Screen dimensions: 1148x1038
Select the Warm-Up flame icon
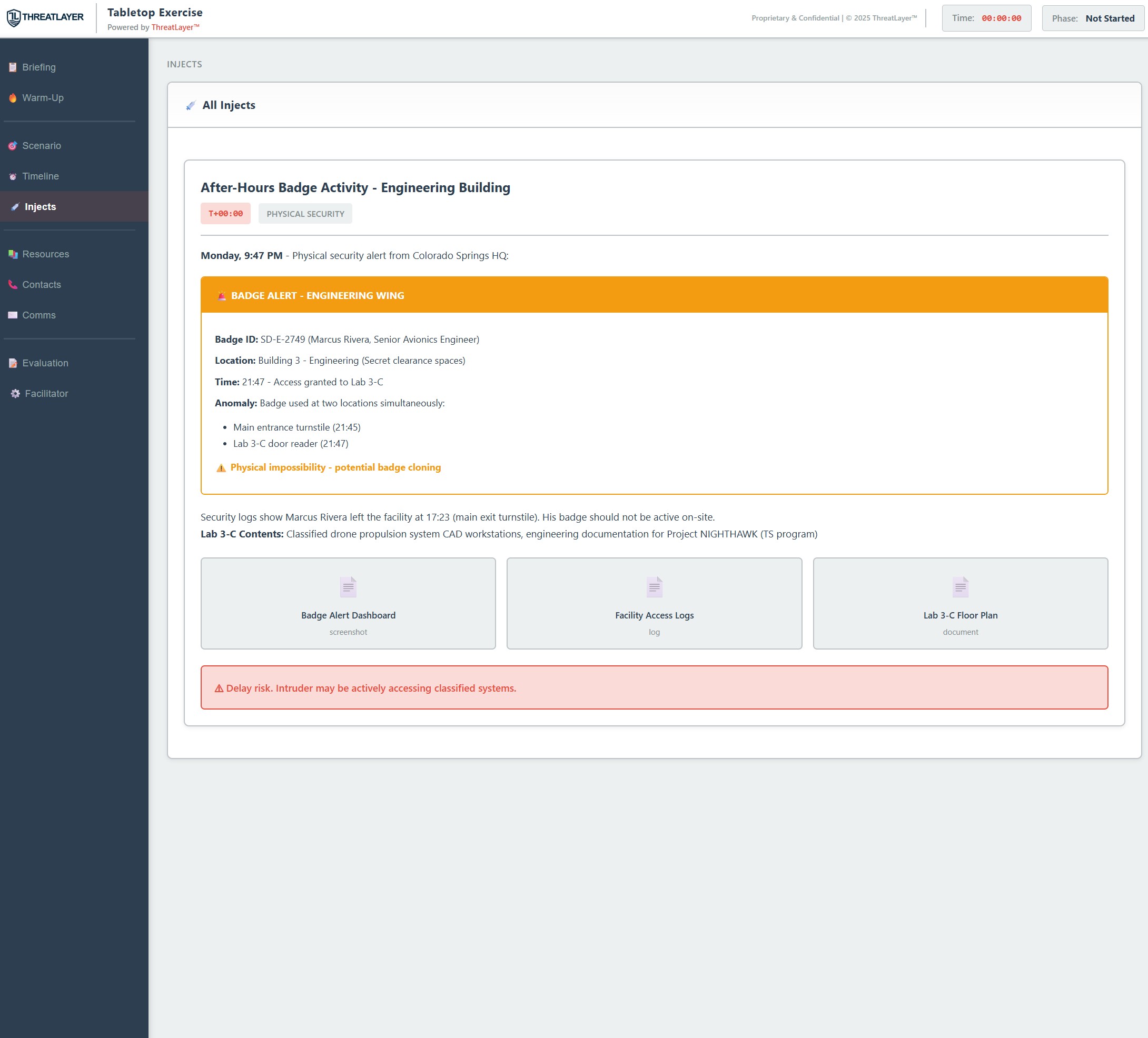point(13,97)
